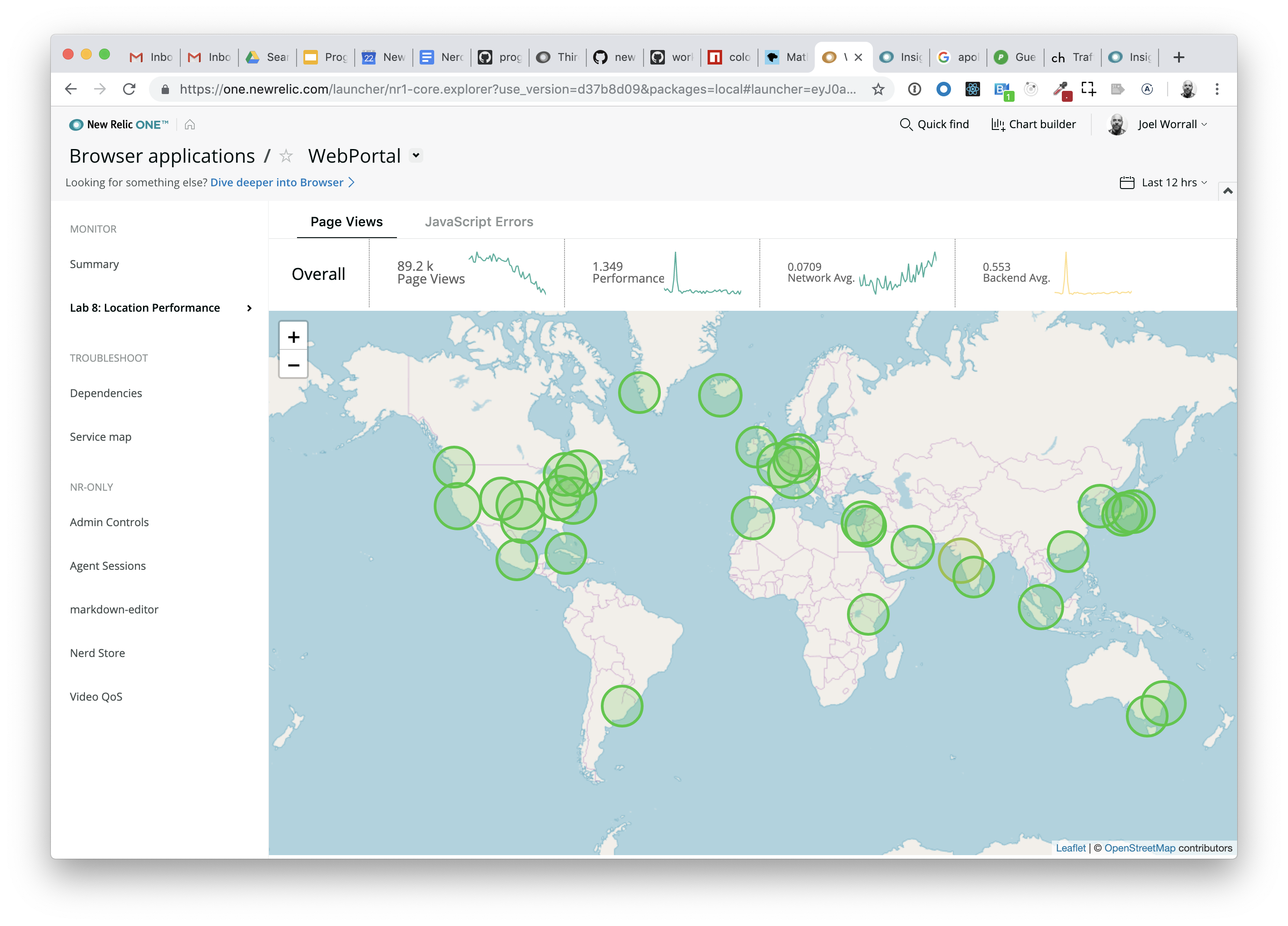Click the map zoom out minus button
Viewport: 1288px width, 926px height.
click(x=293, y=365)
